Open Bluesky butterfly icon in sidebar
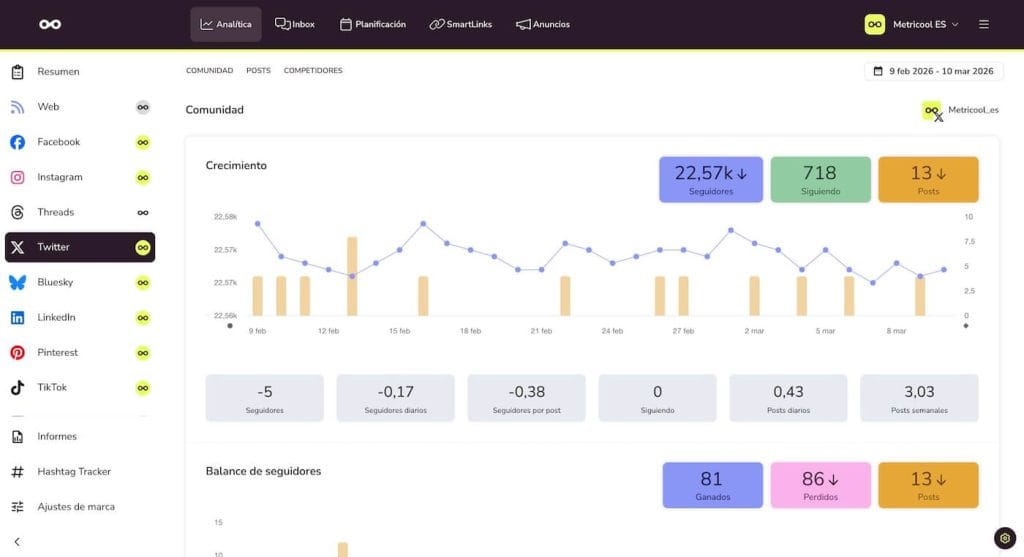 coord(17,282)
